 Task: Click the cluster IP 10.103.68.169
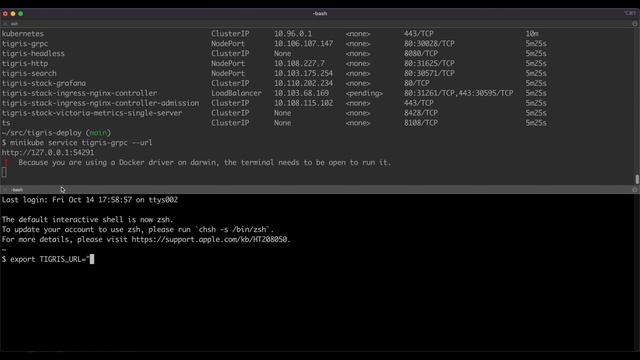(301, 93)
